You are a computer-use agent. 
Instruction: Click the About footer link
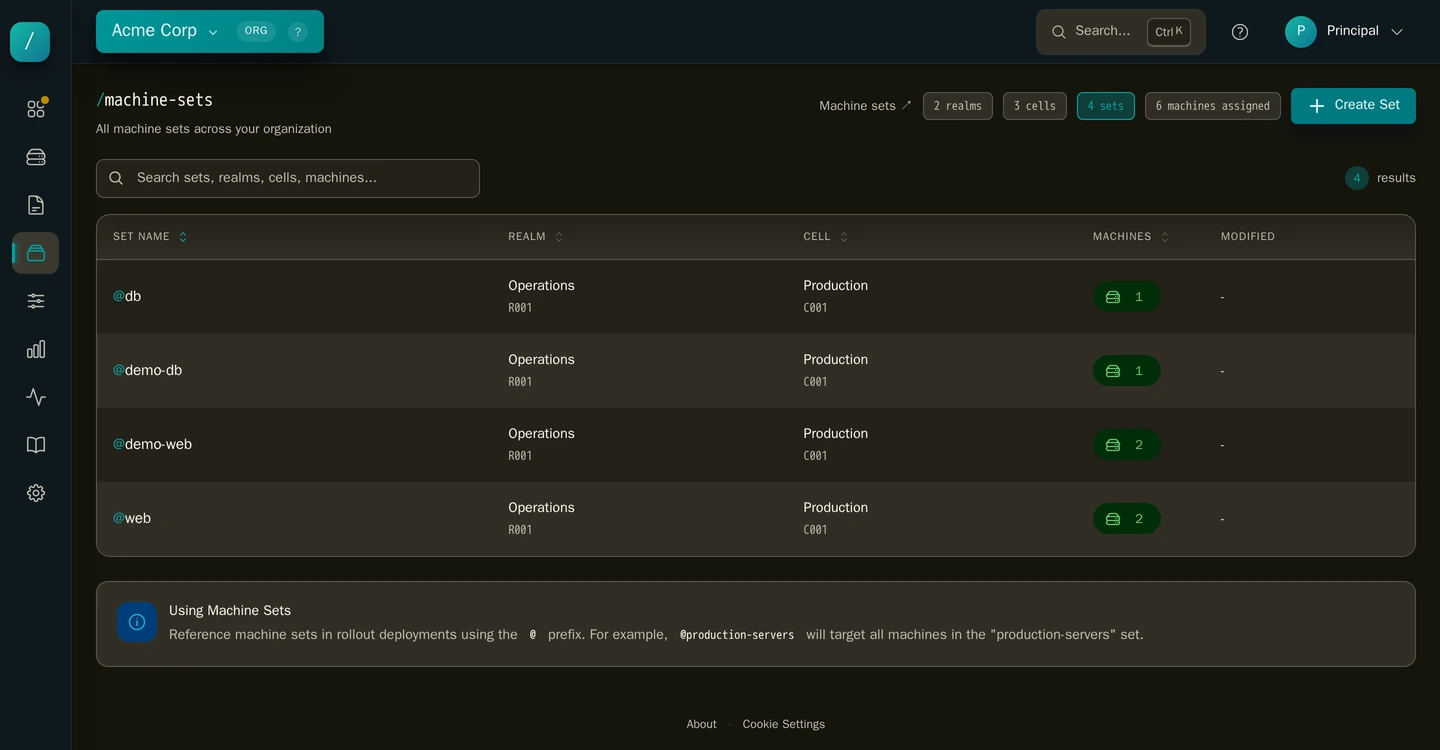701,724
